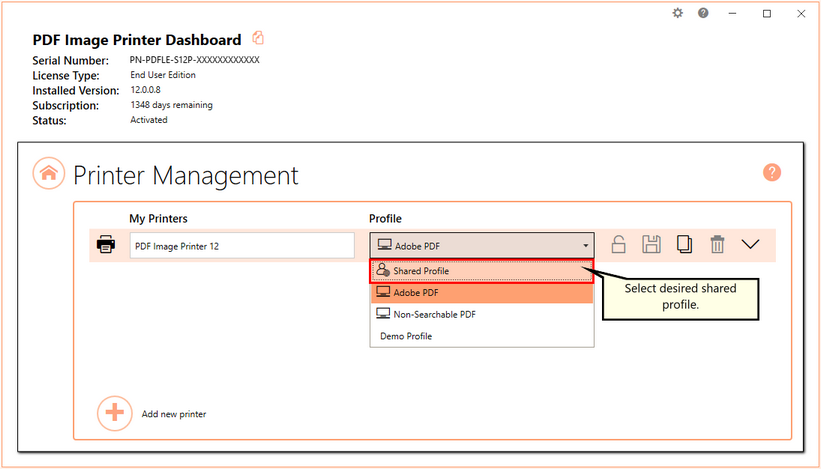Select Shared Profile from the dropdown list
Screen dimensions: 821x469
482,271
